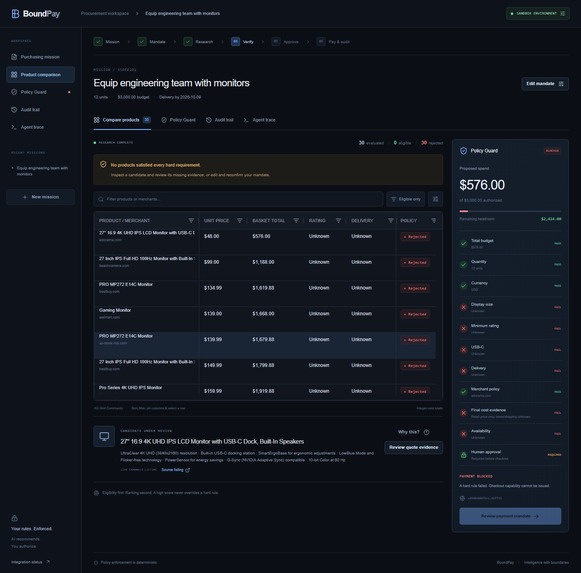Open Procurement workspace breadcrumb
The image size is (581, 573).
105,13
